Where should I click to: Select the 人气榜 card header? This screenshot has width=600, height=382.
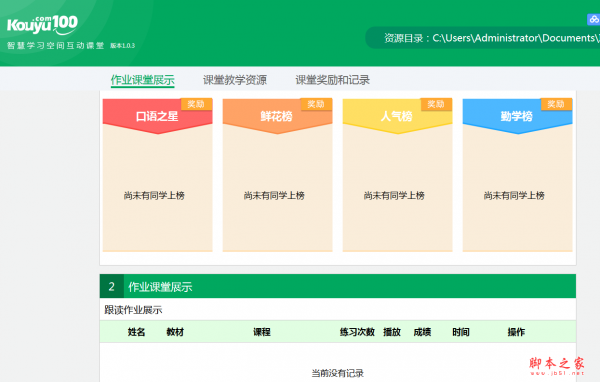coord(397,116)
